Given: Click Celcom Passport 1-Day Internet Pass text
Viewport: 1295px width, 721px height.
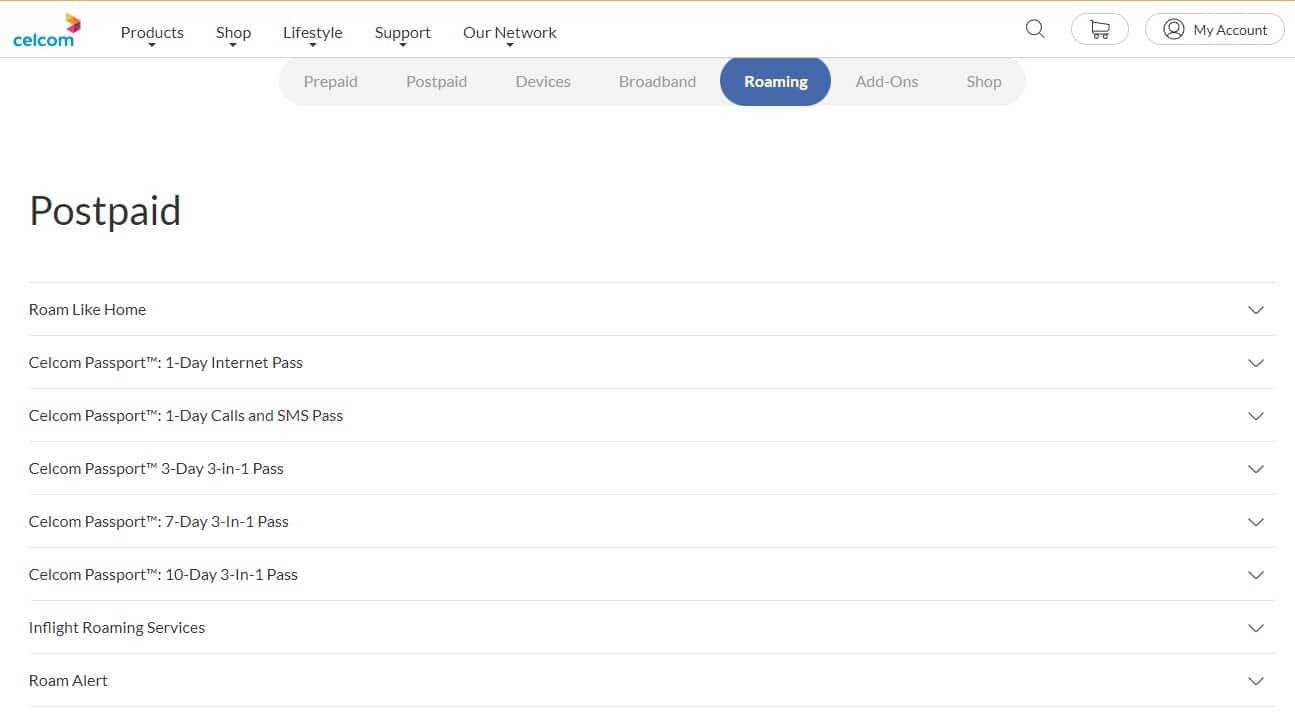Looking at the screenshot, I should pos(166,363).
